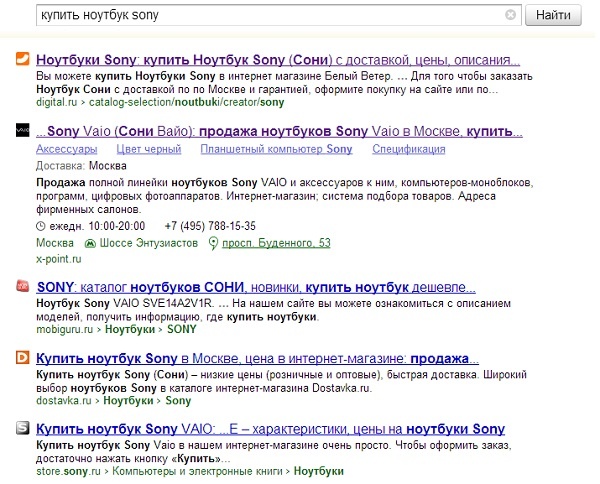Click the metro icon beside Шоссе Энтузиастов
The height and width of the screenshot is (484, 600).
90,243
